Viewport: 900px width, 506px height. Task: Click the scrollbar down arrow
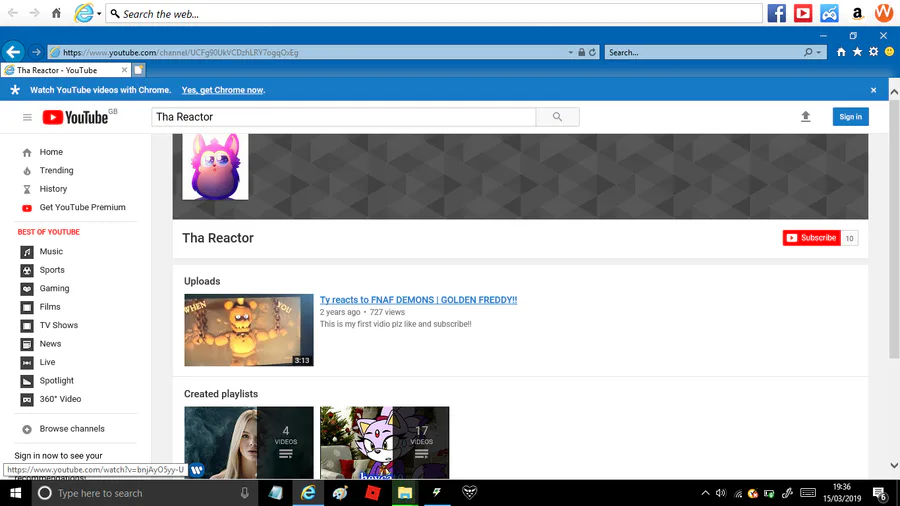point(894,465)
